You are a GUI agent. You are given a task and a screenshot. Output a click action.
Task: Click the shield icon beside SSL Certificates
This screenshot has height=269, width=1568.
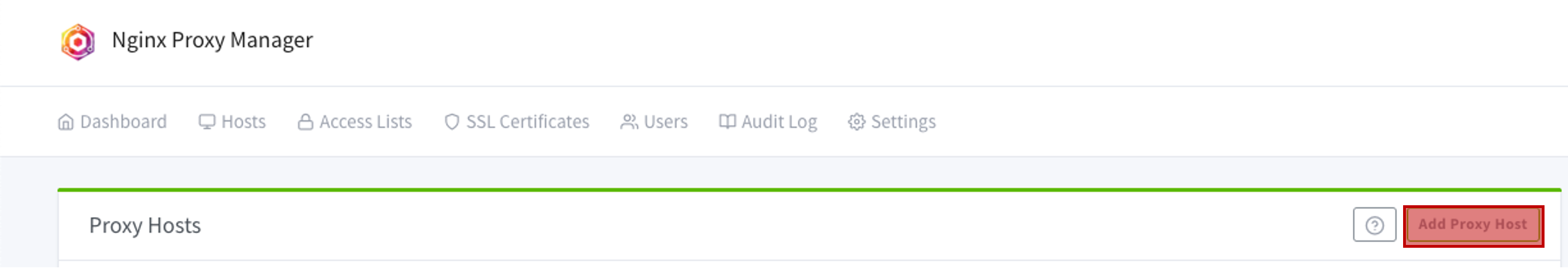[452, 122]
